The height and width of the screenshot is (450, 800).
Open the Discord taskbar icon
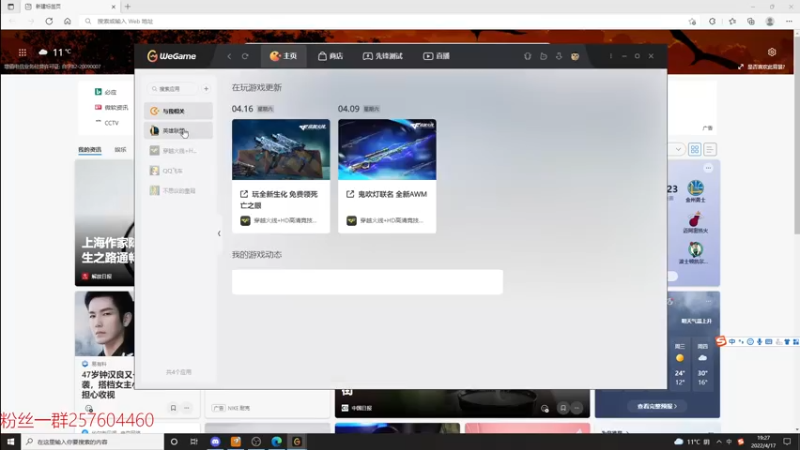tap(215, 442)
